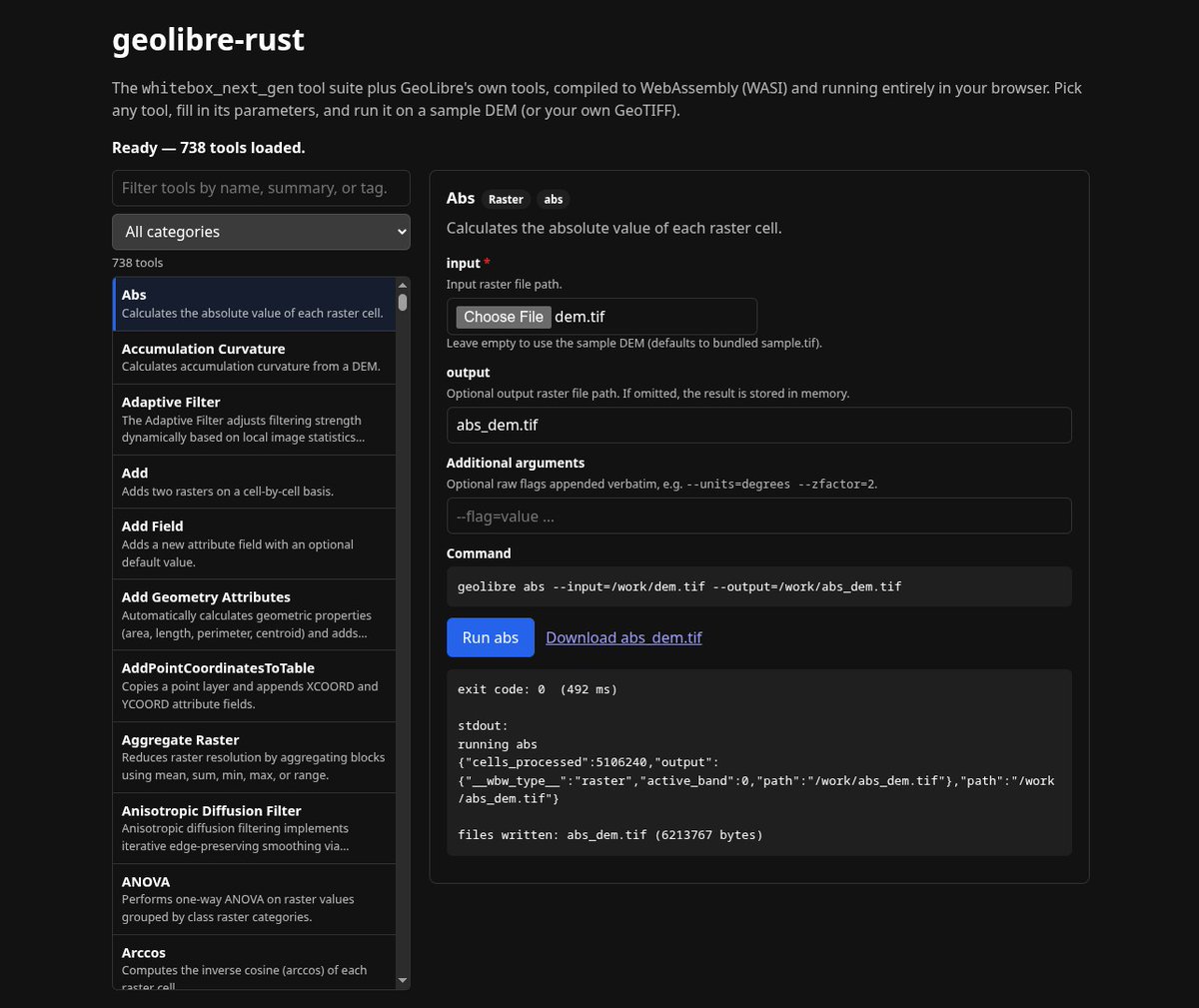Click the Choose File button
The image size is (1199, 1008).
click(x=504, y=317)
